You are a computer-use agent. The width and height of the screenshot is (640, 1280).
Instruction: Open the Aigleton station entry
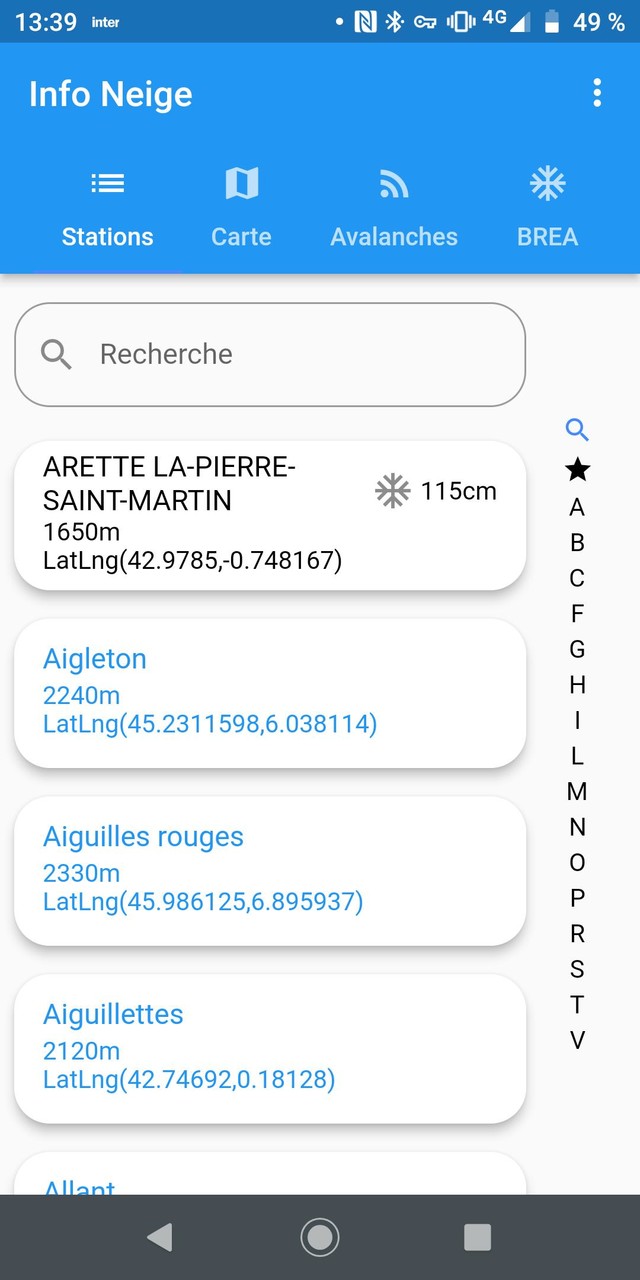pos(268,693)
